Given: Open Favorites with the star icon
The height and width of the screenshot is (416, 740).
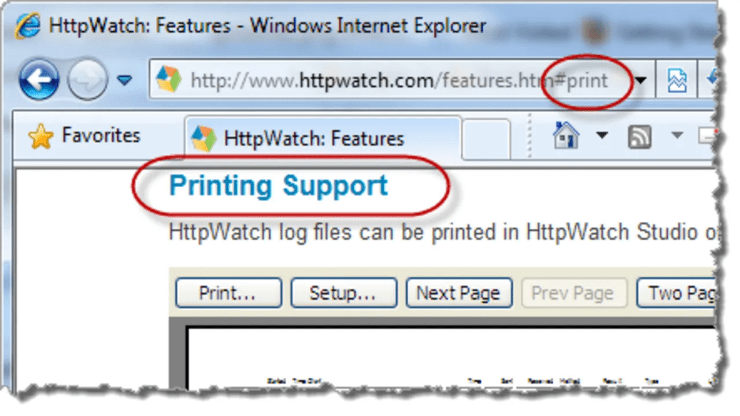Looking at the screenshot, I should point(84,136).
